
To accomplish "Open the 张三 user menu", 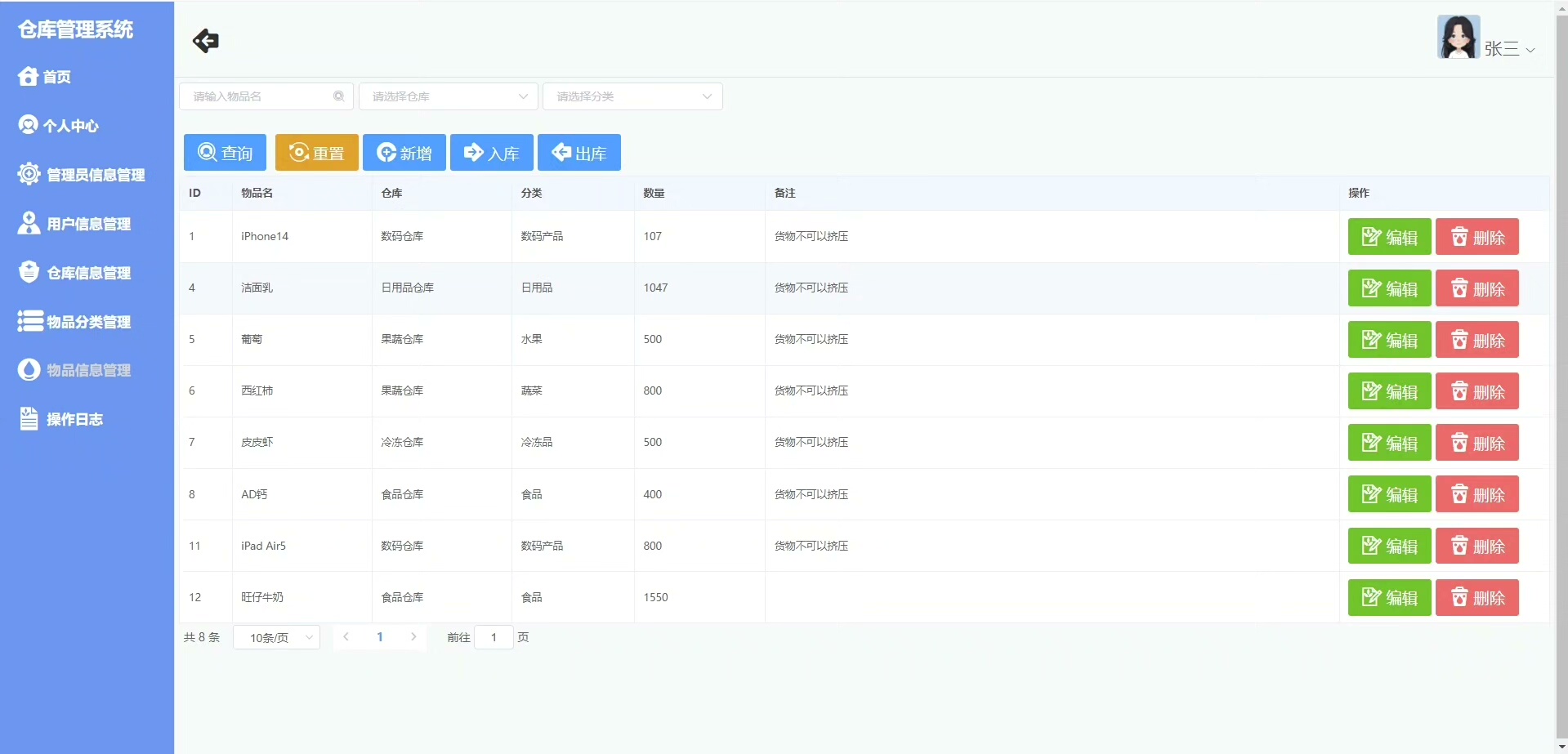I will tap(1508, 49).
